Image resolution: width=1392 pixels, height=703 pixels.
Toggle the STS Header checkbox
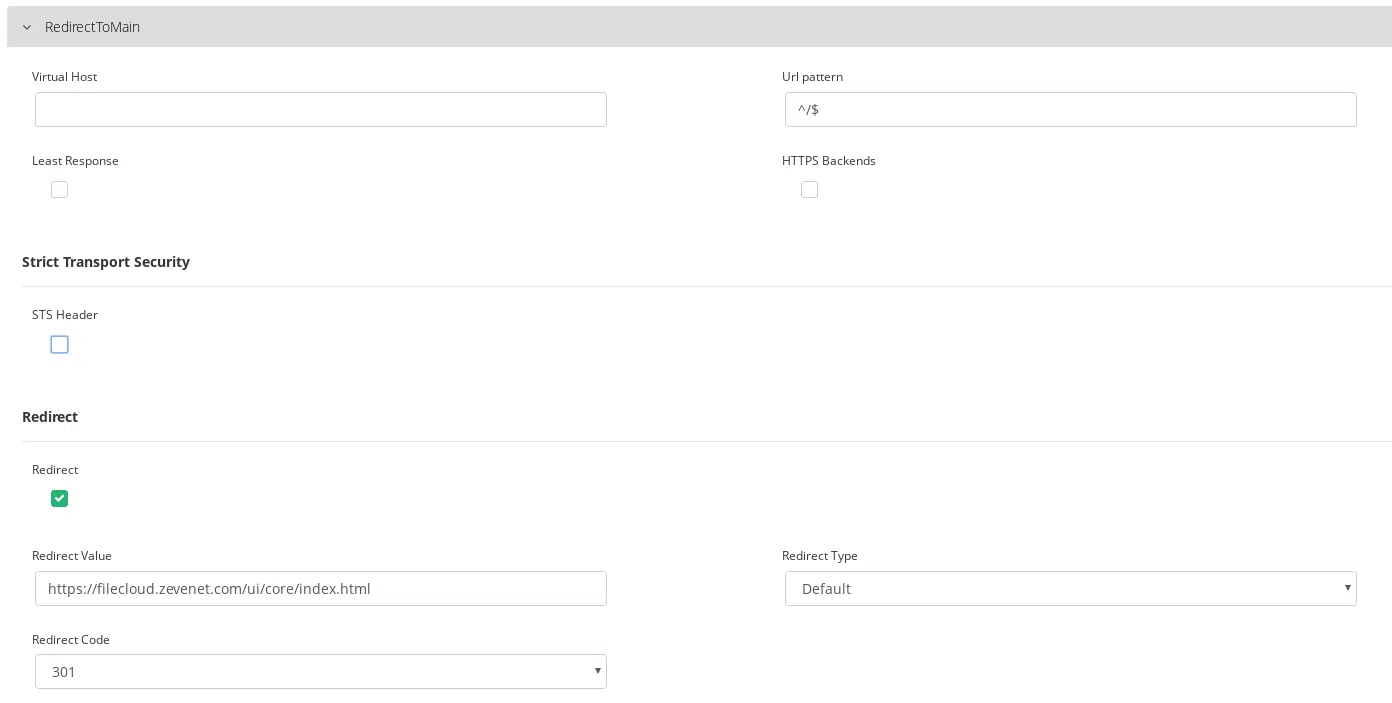point(60,344)
